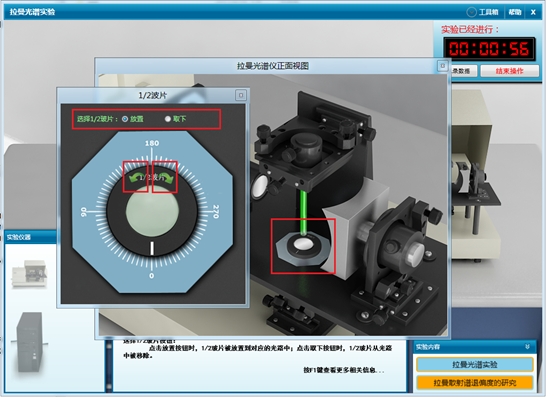The width and height of the screenshot is (546, 397).
Task: Click the 90 scale label on the dial
Action: click(x=84, y=212)
